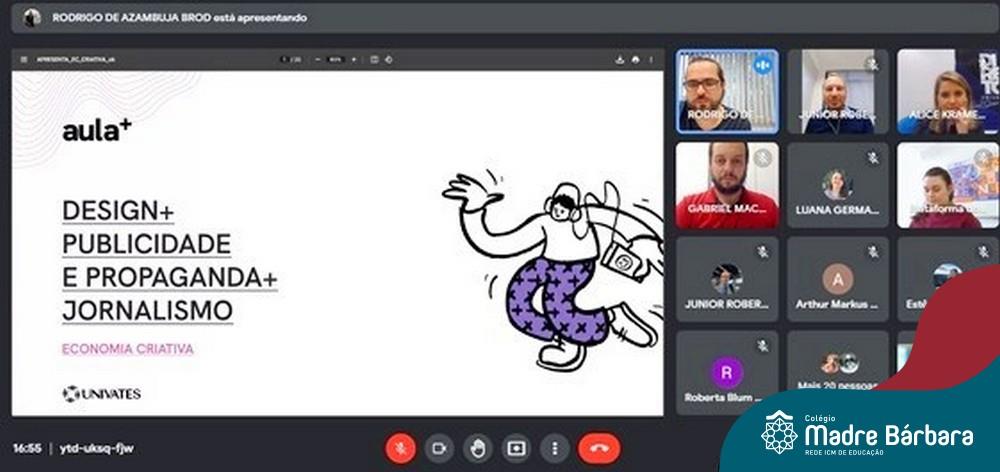Select JUNIOR ROBER avatar tile in third row
The width and height of the screenshot is (1000, 472).
click(x=727, y=279)
